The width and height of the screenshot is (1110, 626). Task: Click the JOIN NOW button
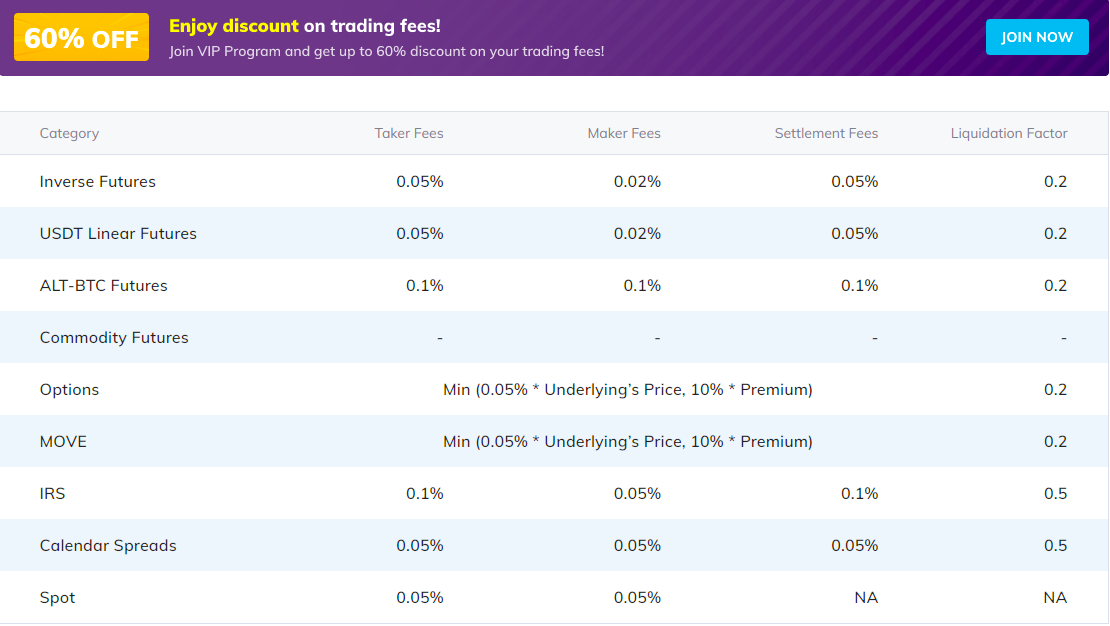pyautogui.click(x=1036, y=37)
